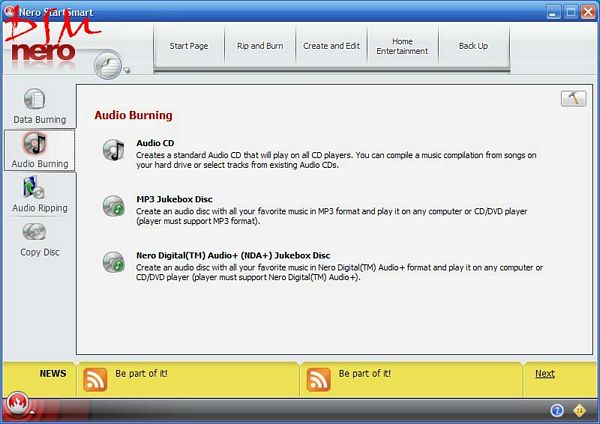Click the Next news link
Screen dimensions: 600x424
click(544, 374)
